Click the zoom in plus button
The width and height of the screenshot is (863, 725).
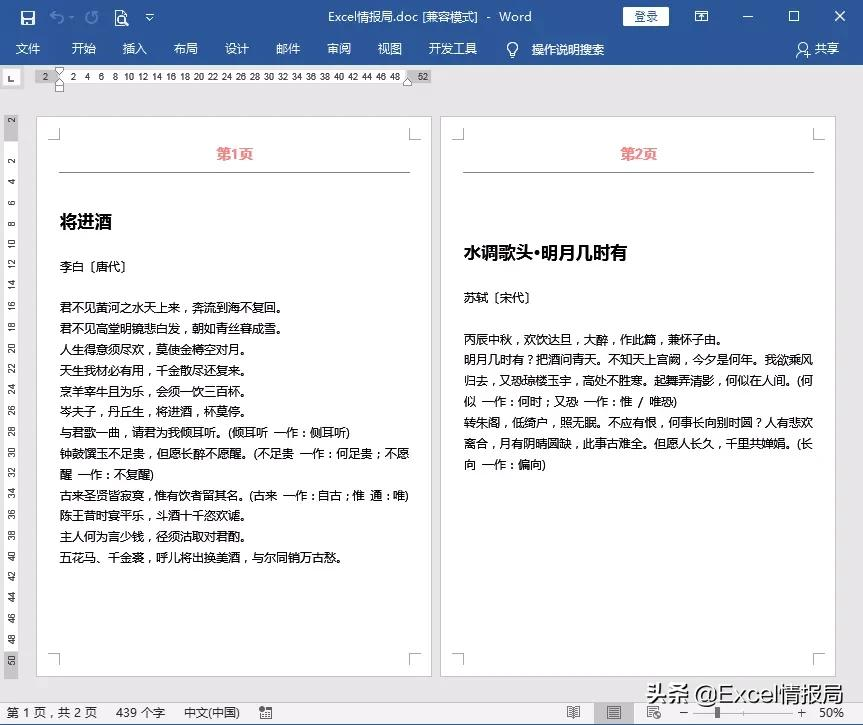[x=802, y=713]
